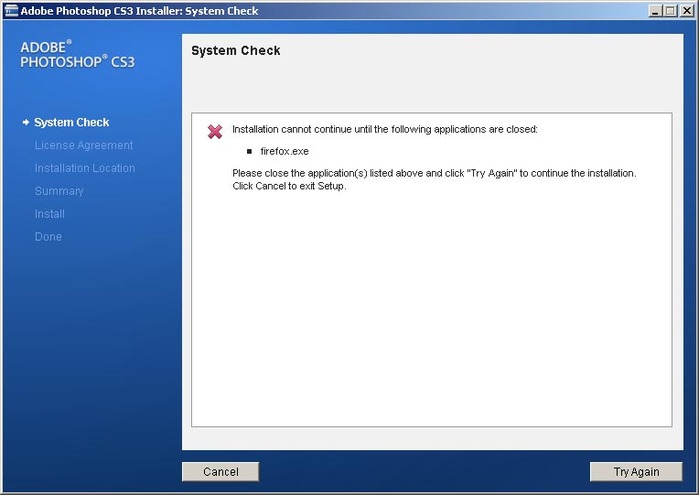The width and height of the screenshot is (699, 495).
Task: Click the arrow beside System Check
Action: coord(26,122)
